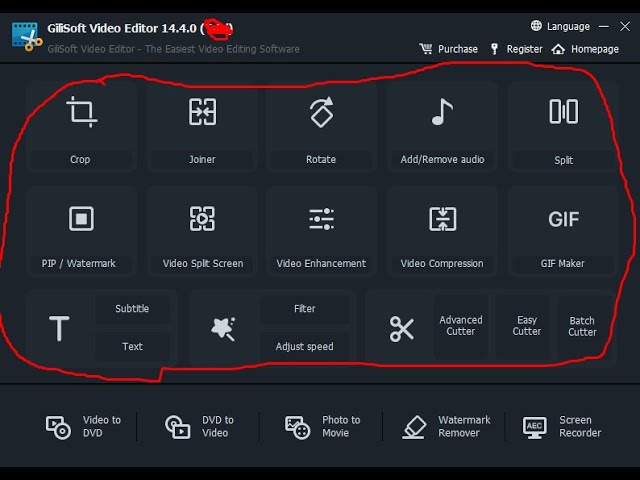Open the Filter button
This screenshot has width=640, height=480.
point(304,309)
